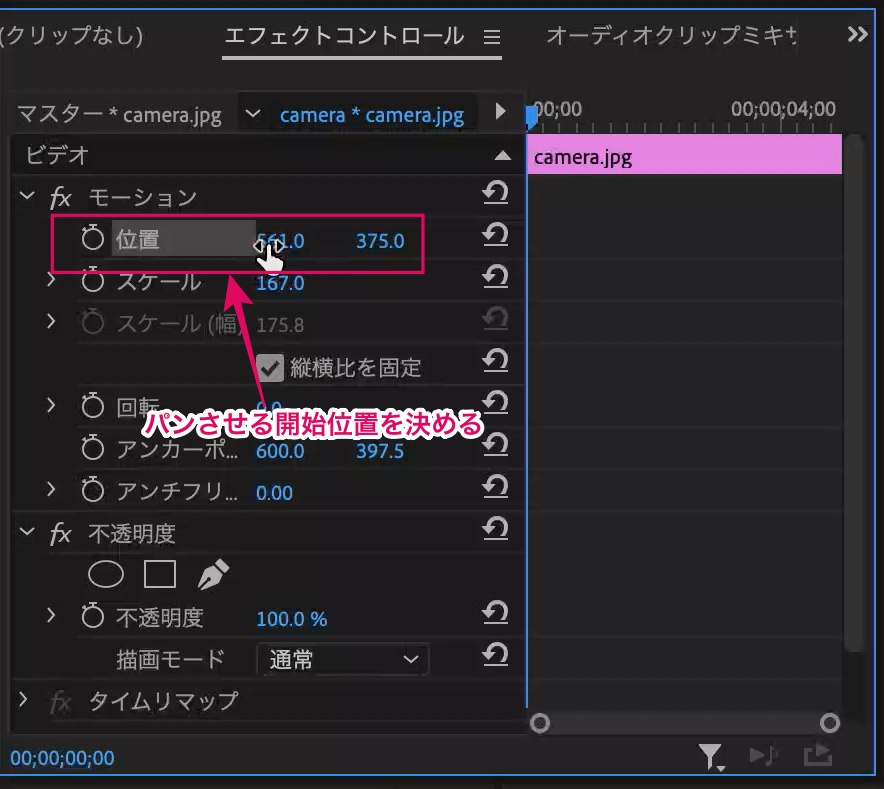
Task: Collapse the モーション effect group
Action: point(26,196)
